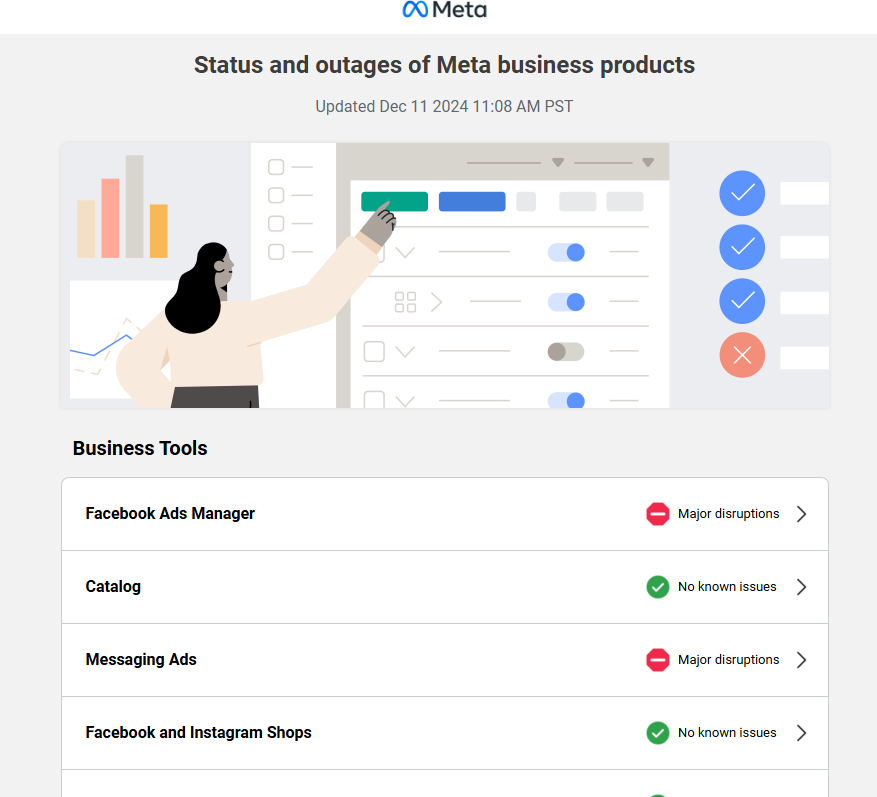
Task: Click Facebook Ads Manager red disruption icon
Action: 657,514
